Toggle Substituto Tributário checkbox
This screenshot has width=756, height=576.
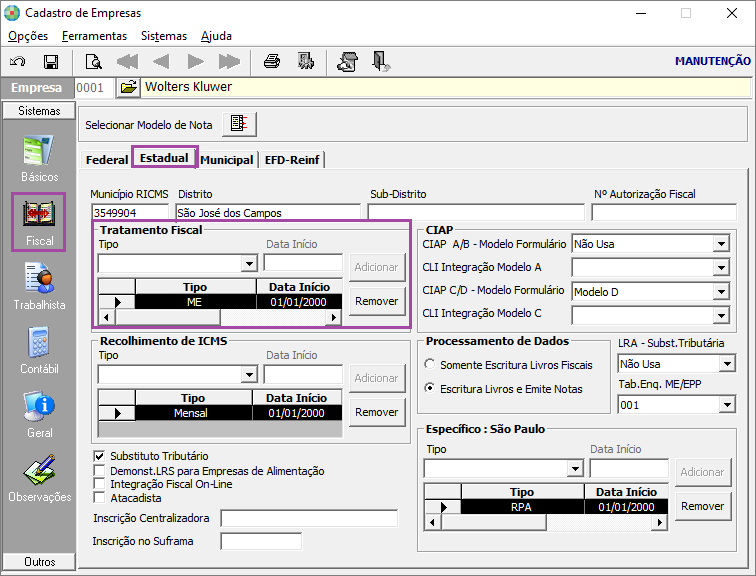(x=99, y=456)
